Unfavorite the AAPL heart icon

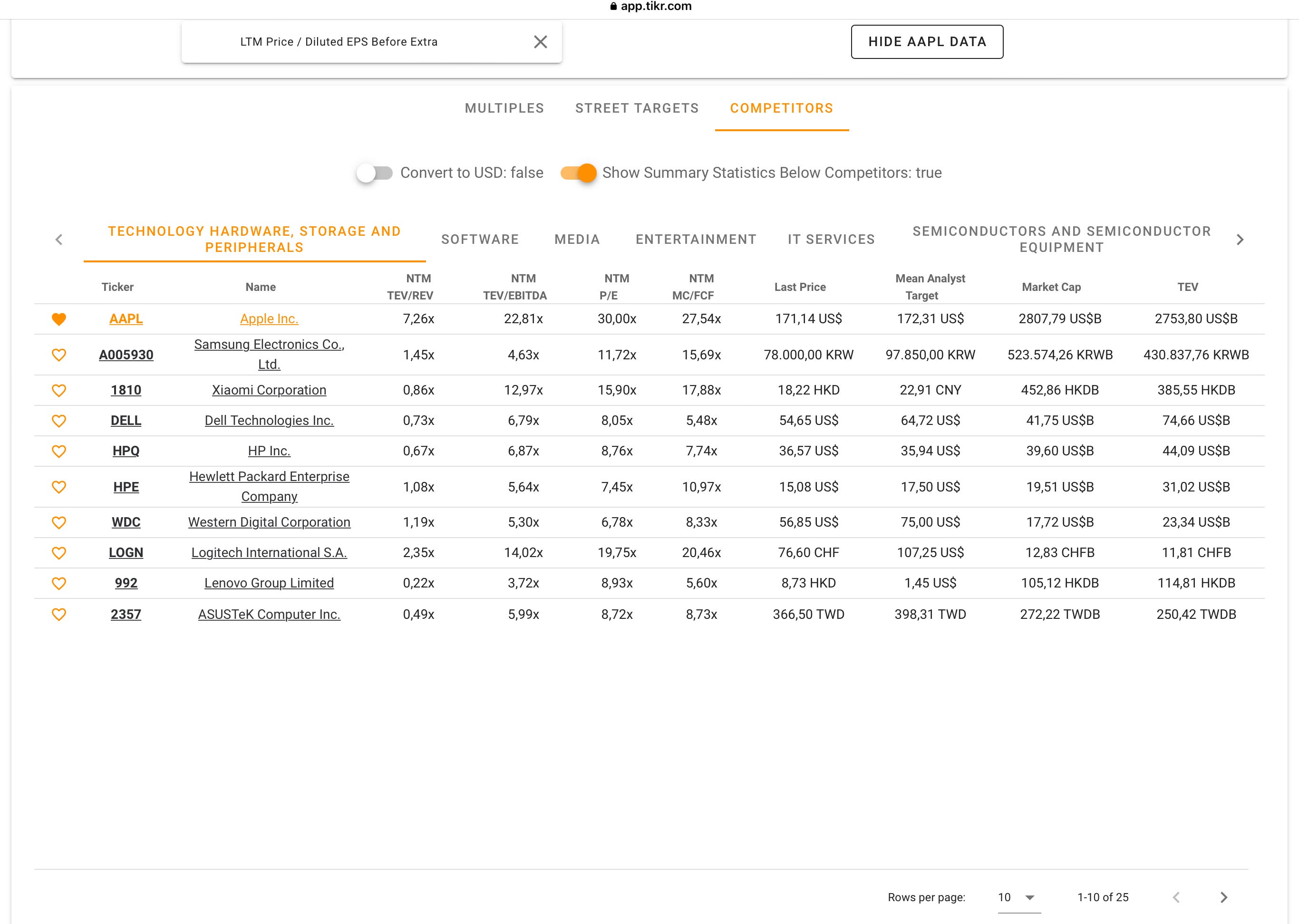pyautogui.click(x=58, y=319)
